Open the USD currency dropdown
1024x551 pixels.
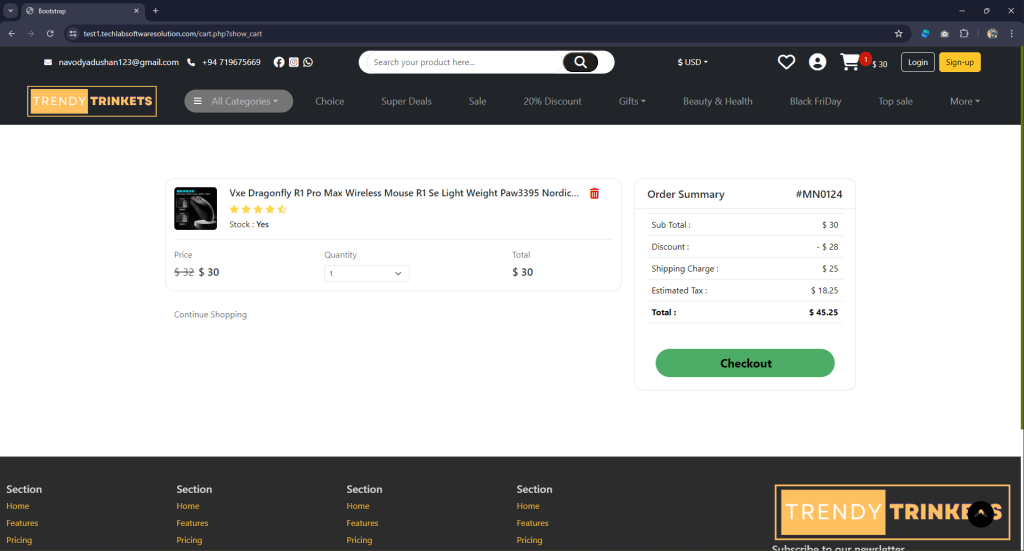coord(692,62)
